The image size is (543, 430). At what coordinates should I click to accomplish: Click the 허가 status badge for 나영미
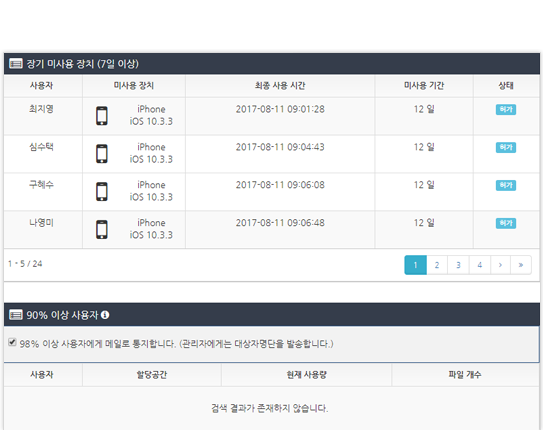tap(506, 223)
